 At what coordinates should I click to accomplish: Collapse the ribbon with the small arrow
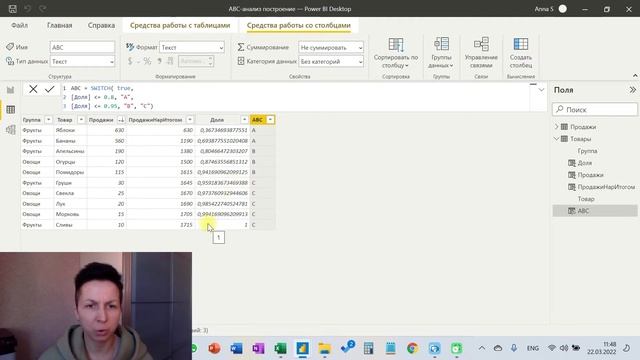[635, 76]
